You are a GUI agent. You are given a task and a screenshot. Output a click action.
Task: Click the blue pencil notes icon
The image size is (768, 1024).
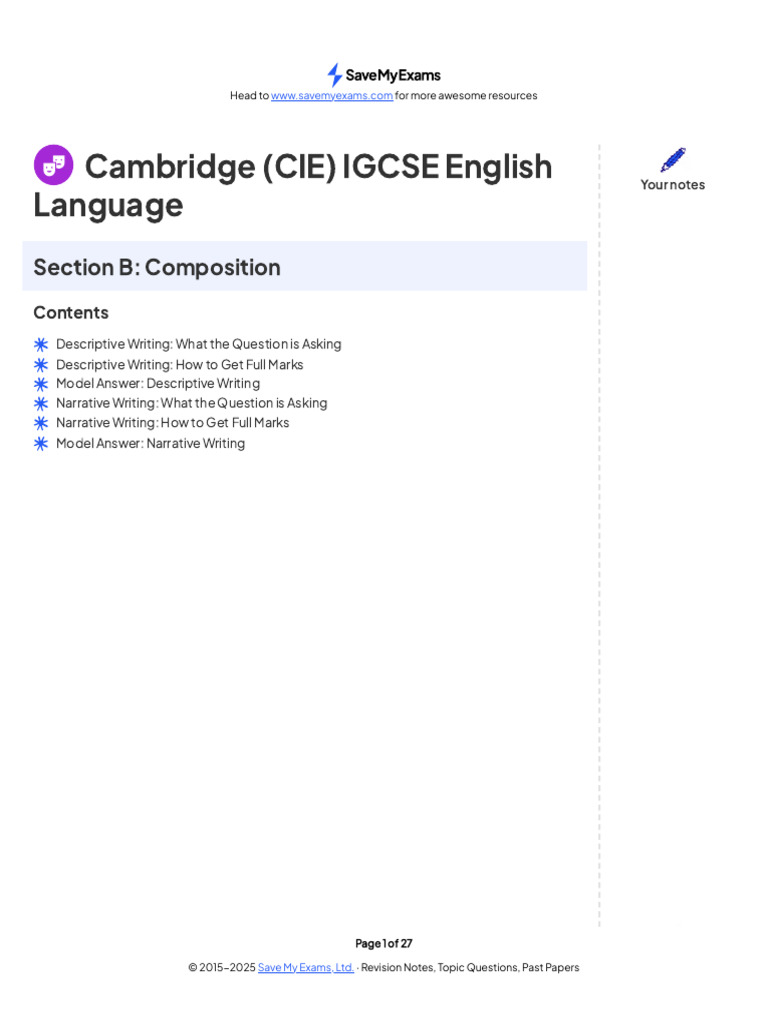tap(673, 160)
